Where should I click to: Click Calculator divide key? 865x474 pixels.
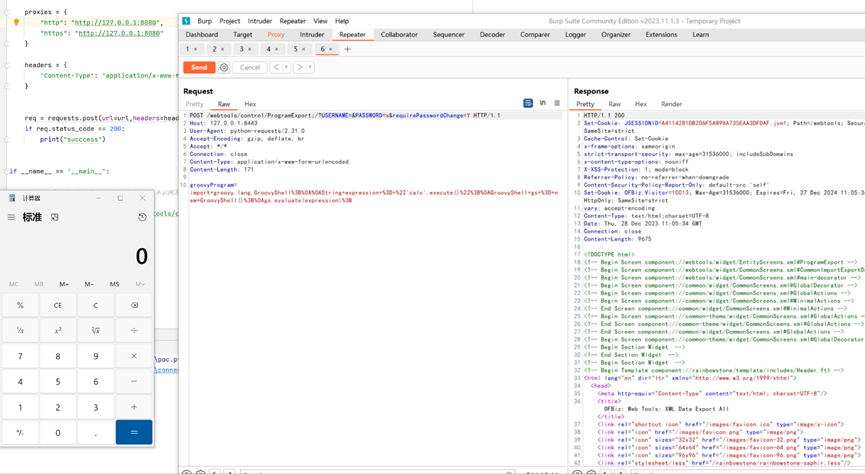point(134,331)
